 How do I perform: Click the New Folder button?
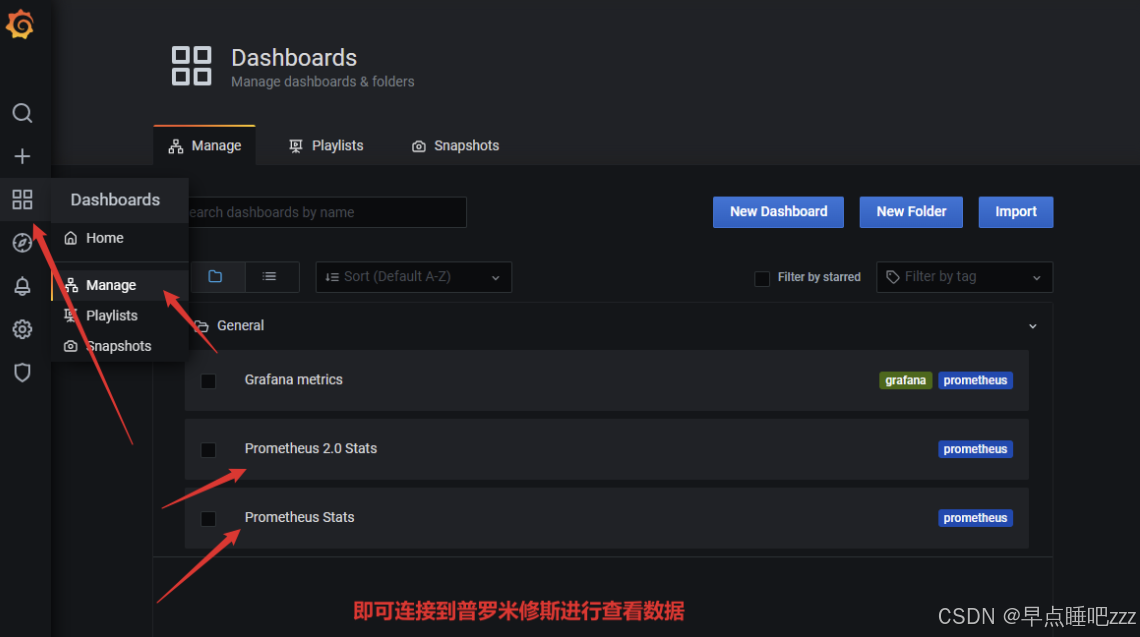(x=911, y=212)
